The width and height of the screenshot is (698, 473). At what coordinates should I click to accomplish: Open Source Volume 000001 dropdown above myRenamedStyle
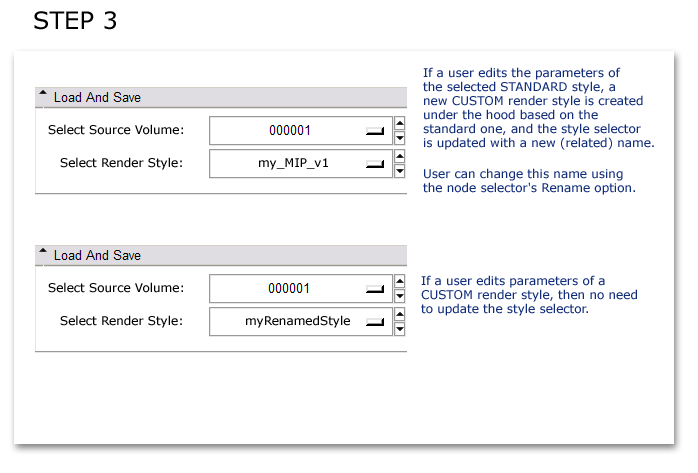point(300,288)
